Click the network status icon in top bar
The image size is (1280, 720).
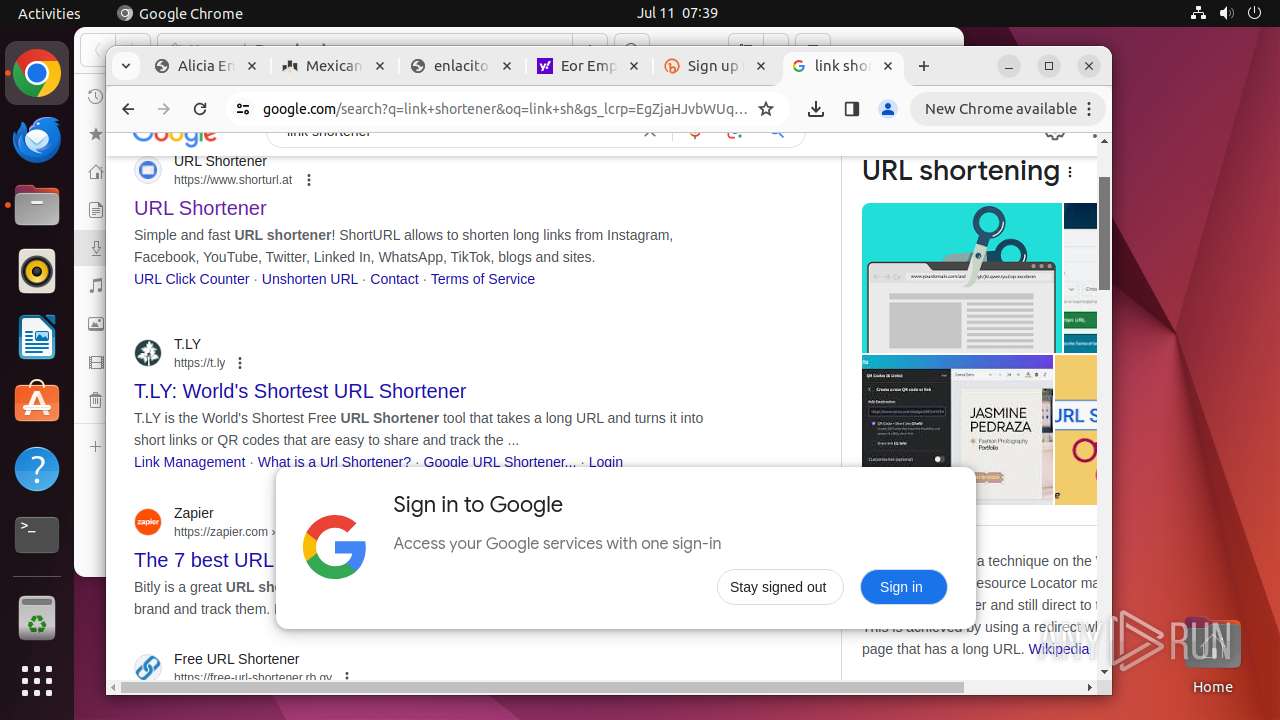click(x=1199, y=13)
